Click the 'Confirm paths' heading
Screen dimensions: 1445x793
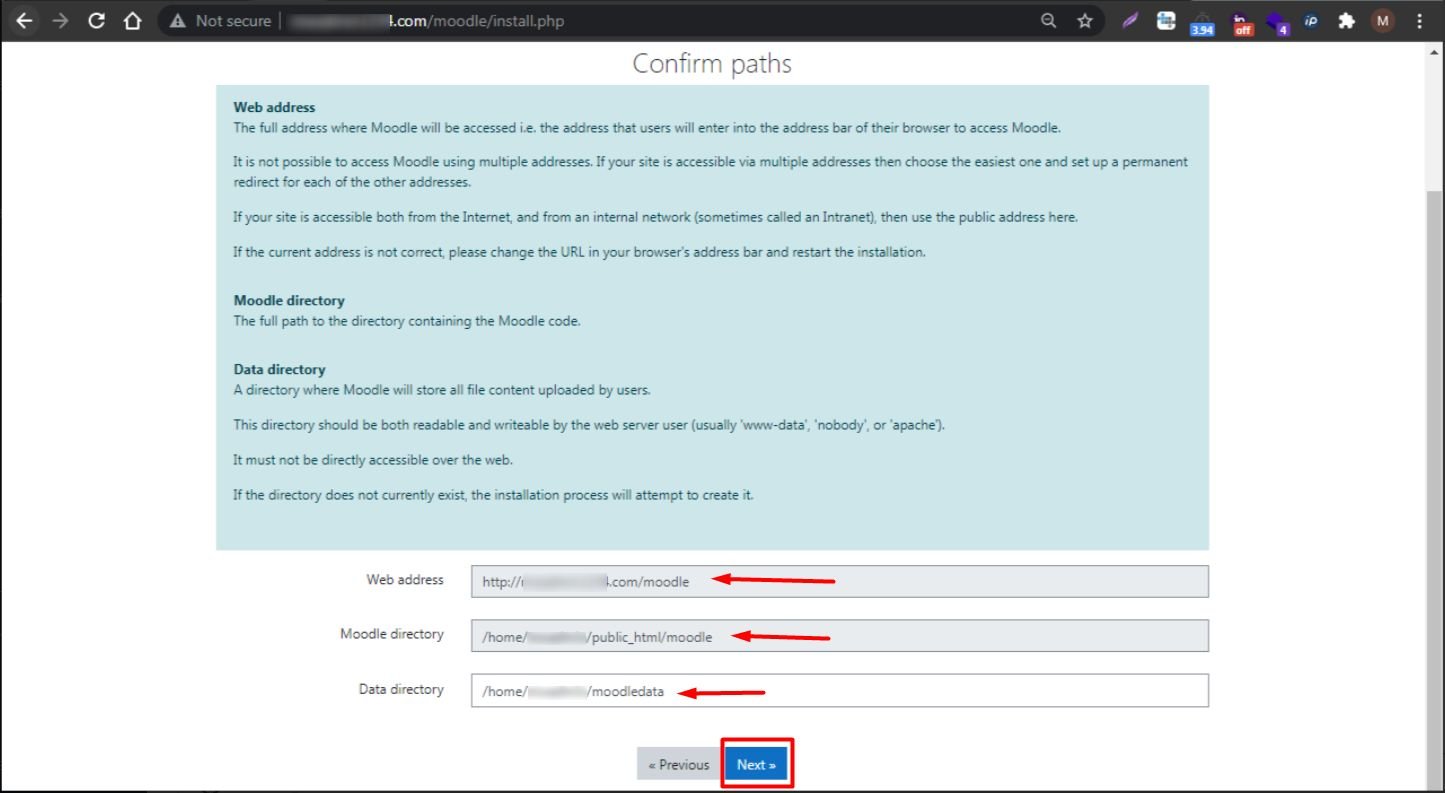tap(712, 64)
